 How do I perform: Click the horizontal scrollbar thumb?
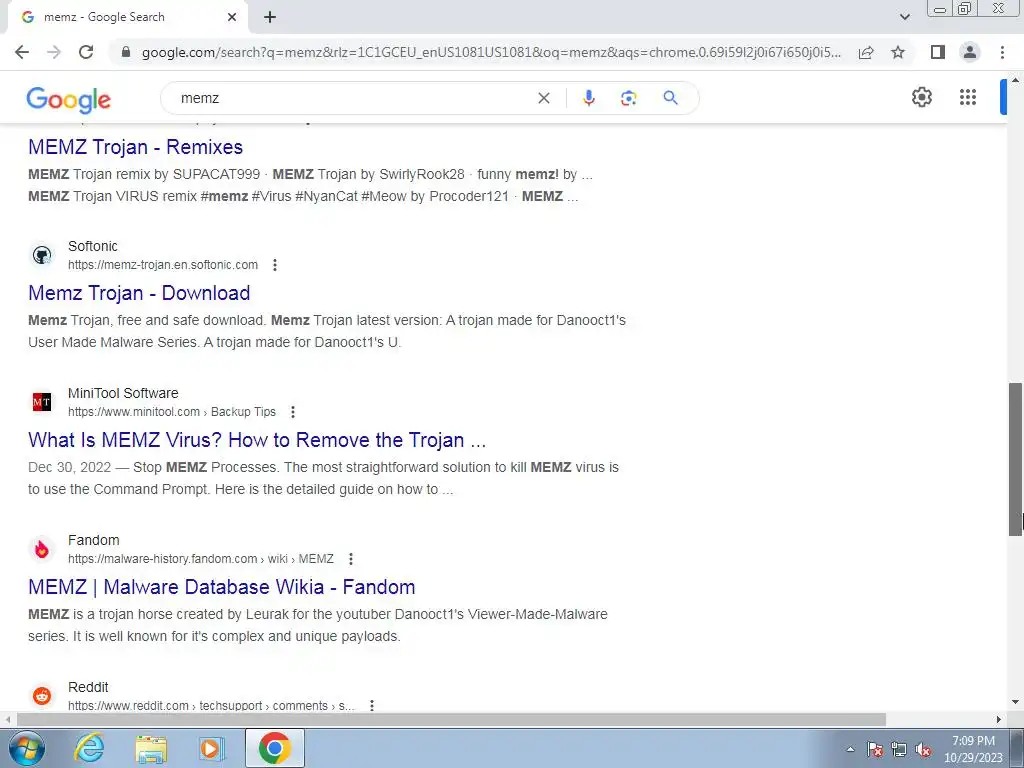tap(451, 719)
